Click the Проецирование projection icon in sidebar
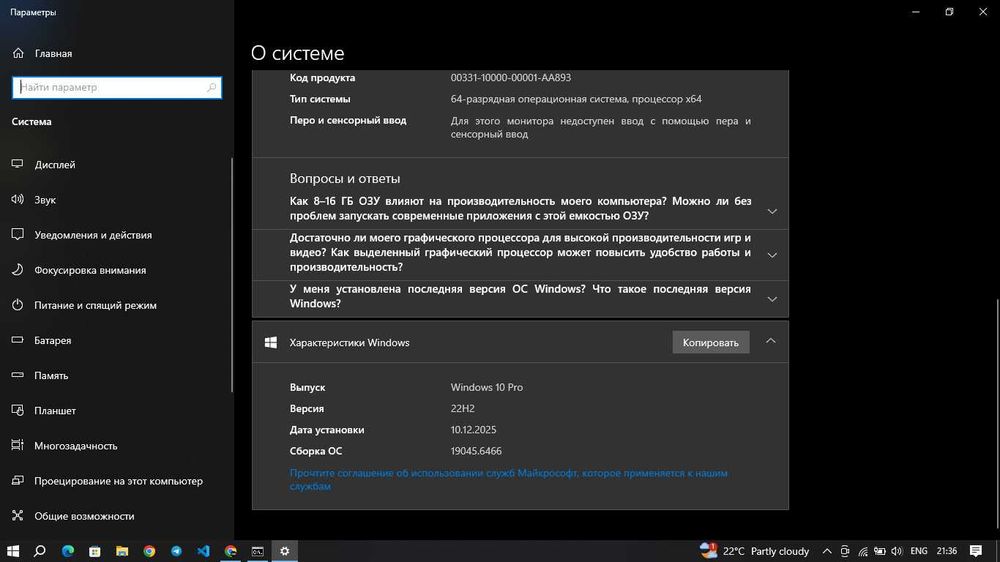This screenshot has height=562, width=1000. pos(17,480)
